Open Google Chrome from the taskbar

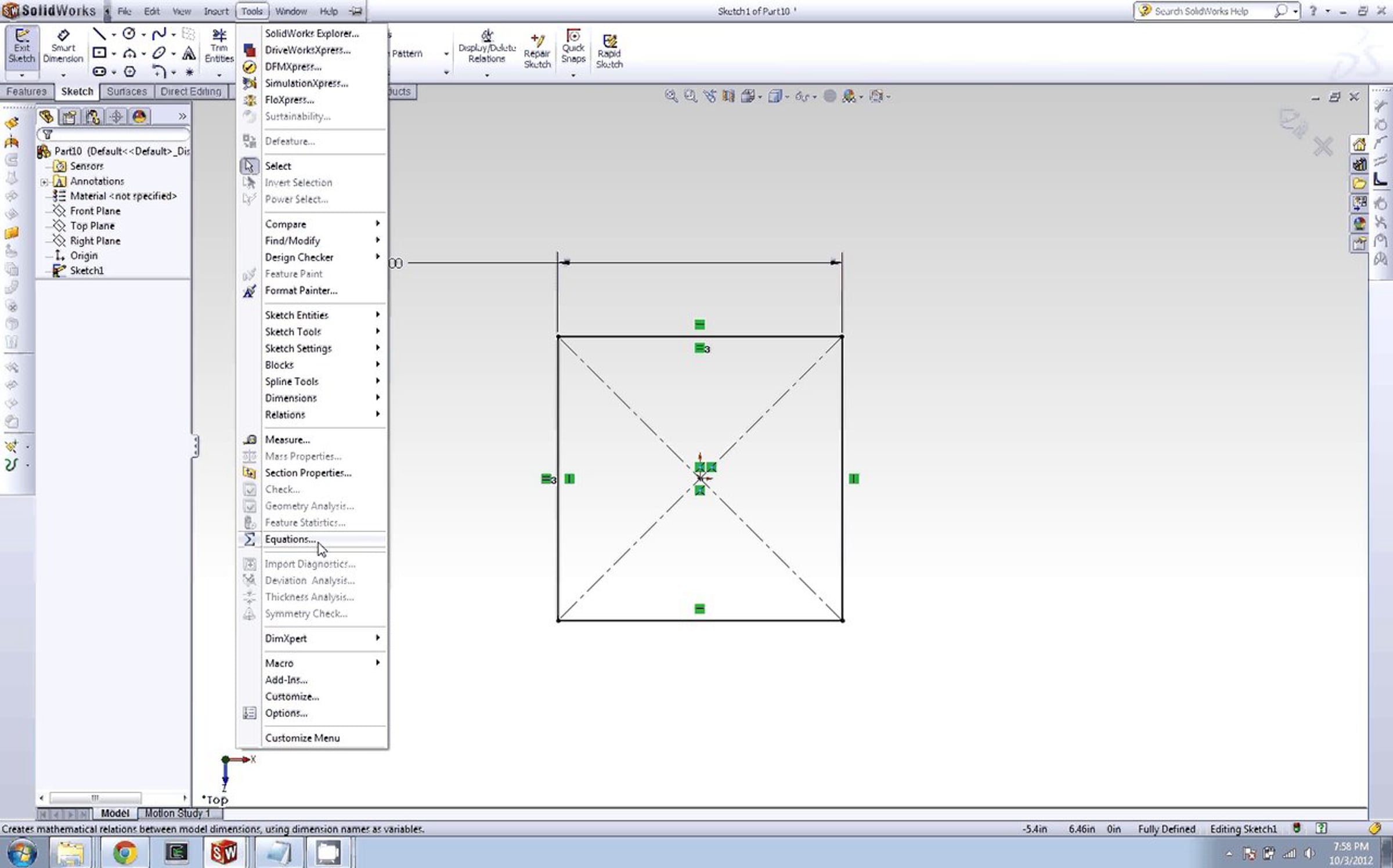[x=124, y=852]
